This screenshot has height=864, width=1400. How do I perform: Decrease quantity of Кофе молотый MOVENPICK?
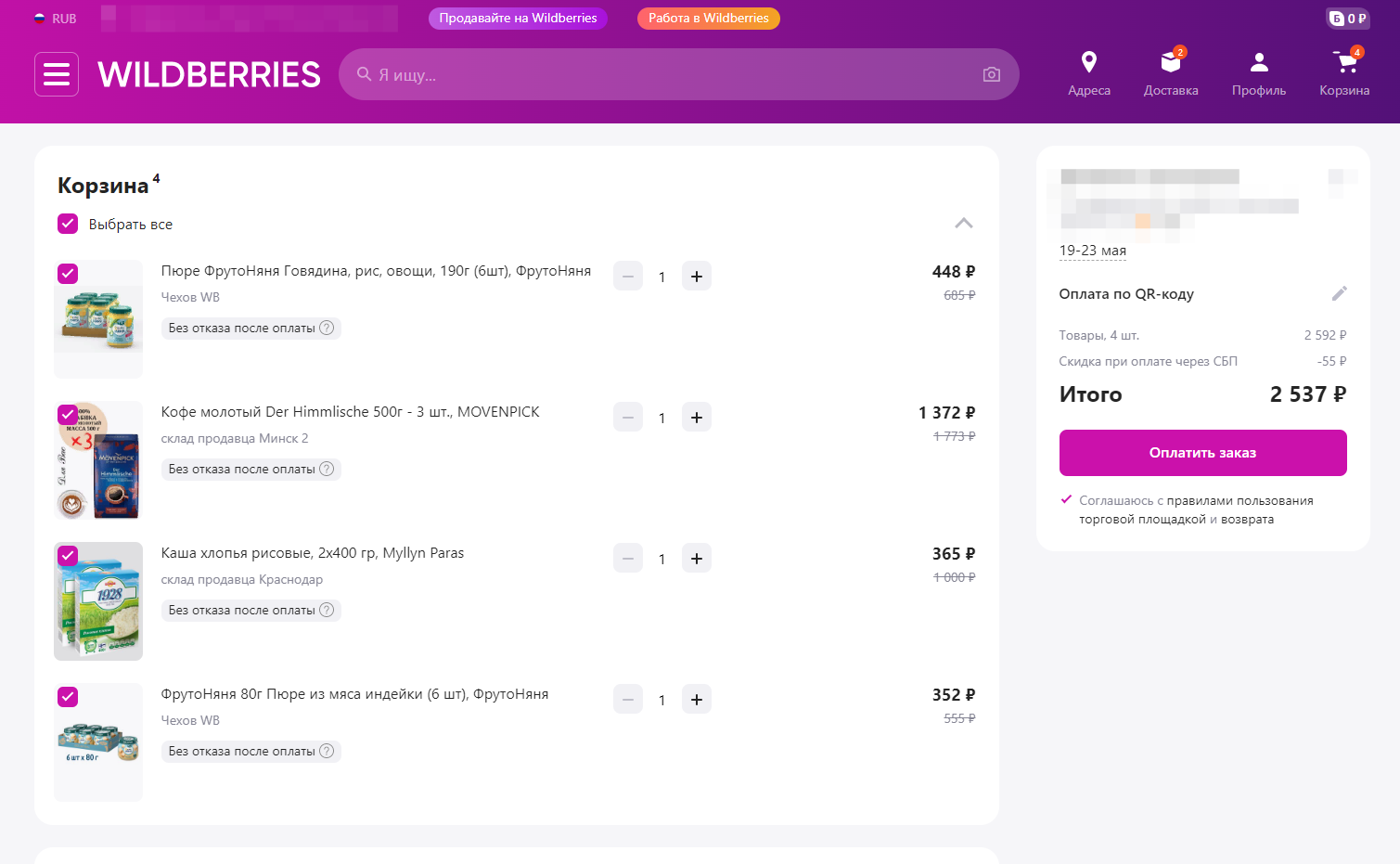pos(628,418)
